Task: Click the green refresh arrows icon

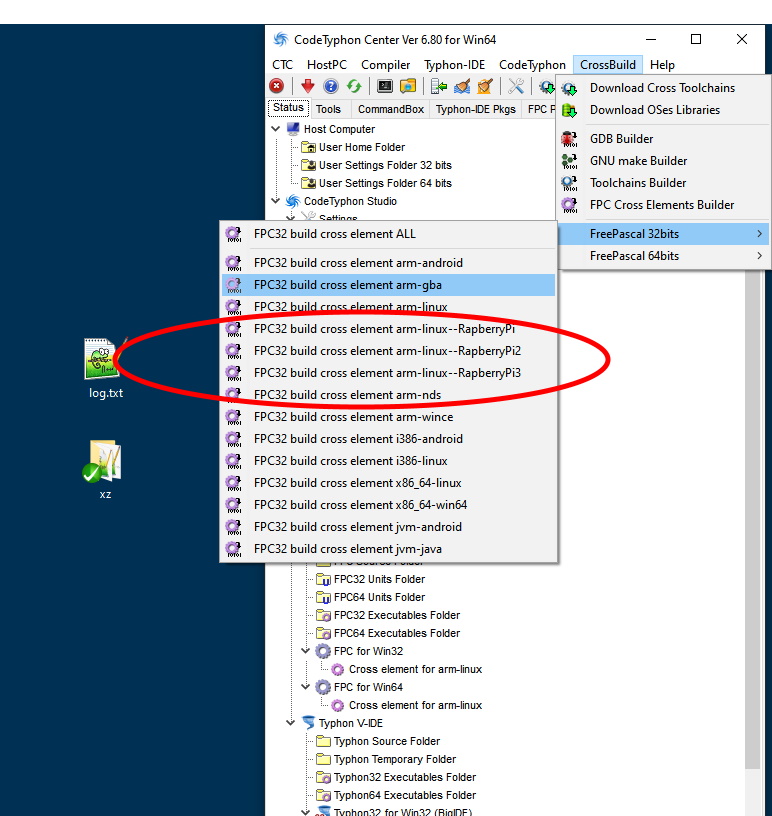Action: click(x=354, y=86)
